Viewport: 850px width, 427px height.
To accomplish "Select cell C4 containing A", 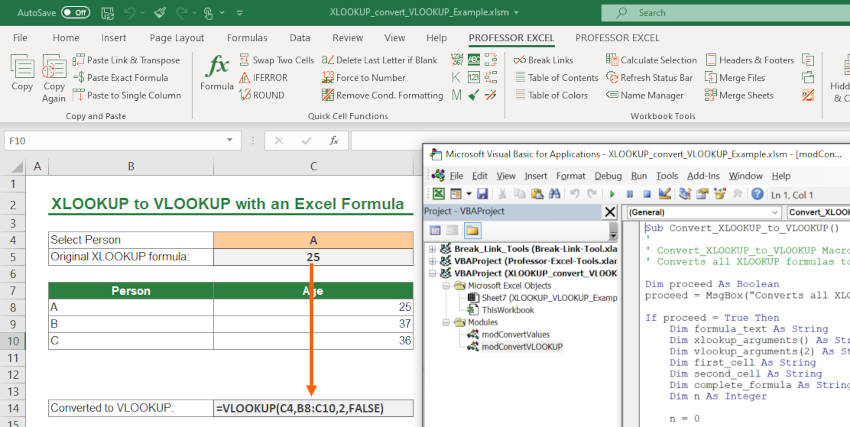I will click(313, 240).
